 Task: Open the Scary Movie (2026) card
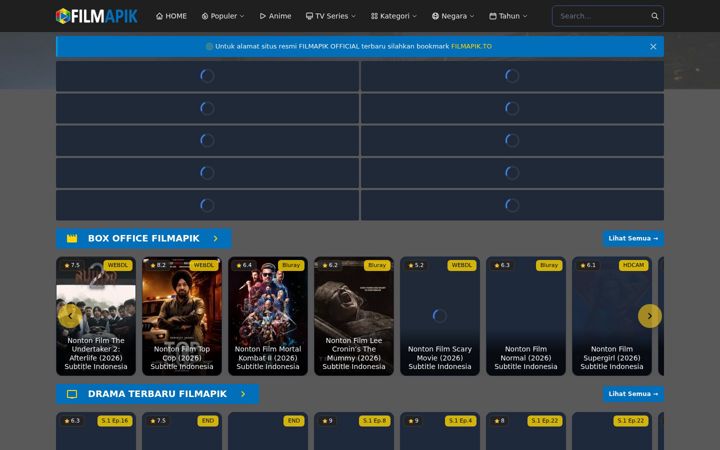click(439, 316)
